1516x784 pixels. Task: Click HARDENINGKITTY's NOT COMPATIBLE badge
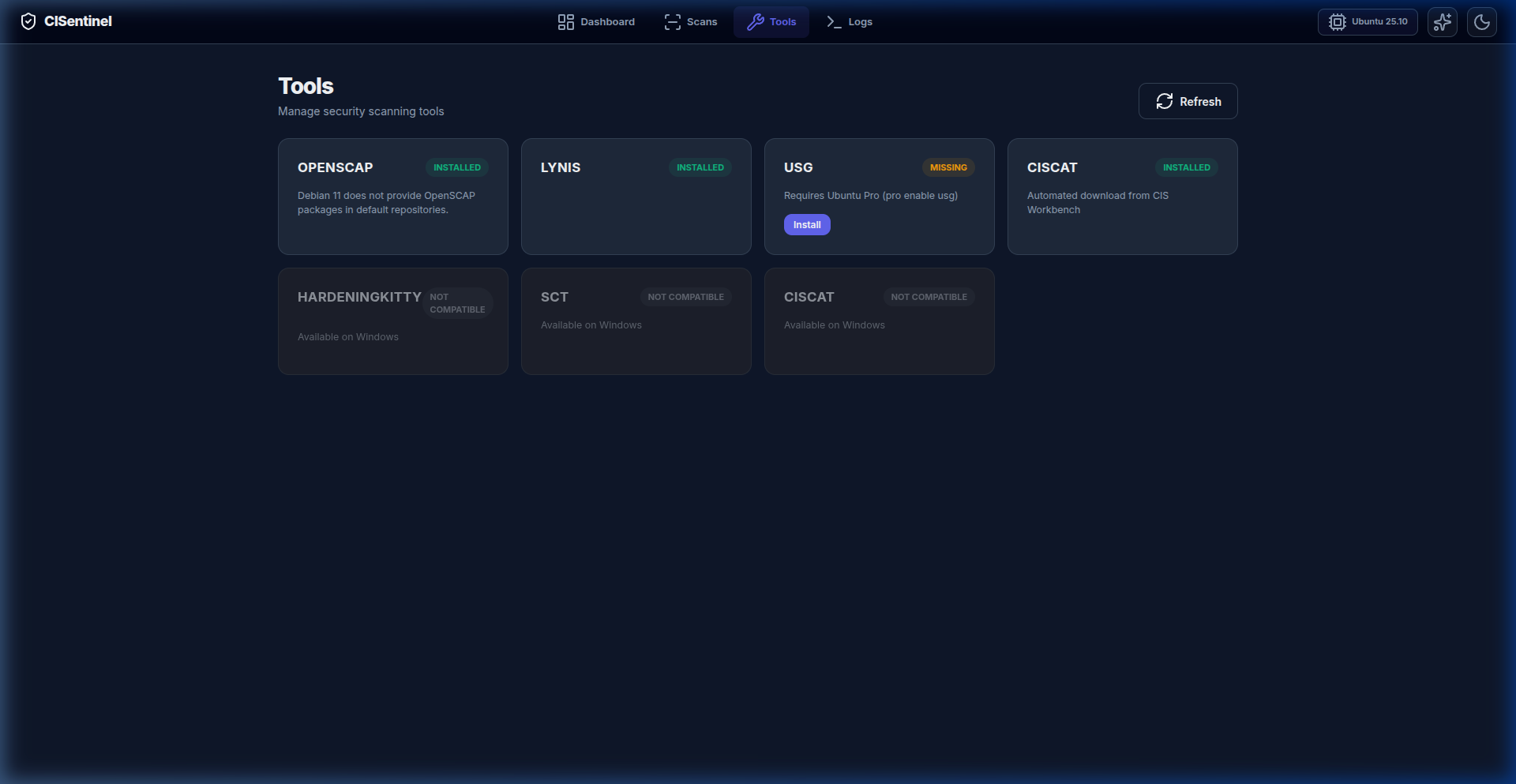pyautogui.click(x=458, y=303)
